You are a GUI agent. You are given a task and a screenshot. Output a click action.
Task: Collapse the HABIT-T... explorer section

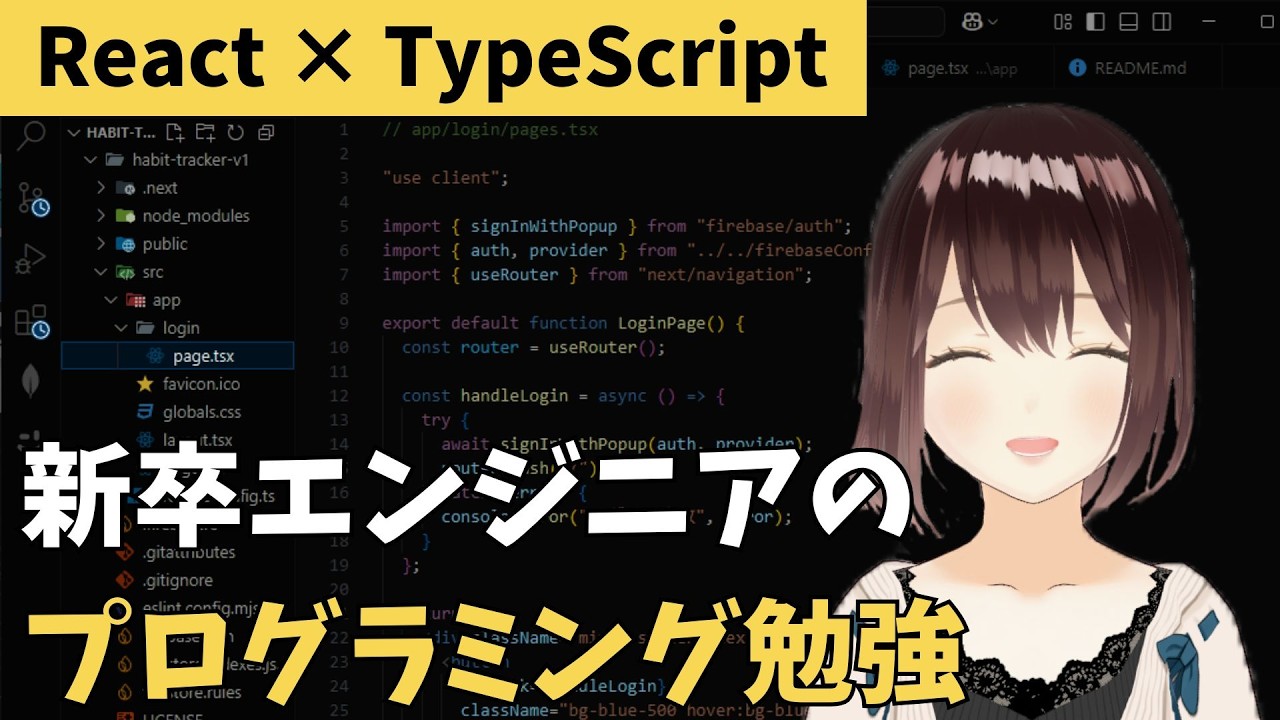point(73,132)
